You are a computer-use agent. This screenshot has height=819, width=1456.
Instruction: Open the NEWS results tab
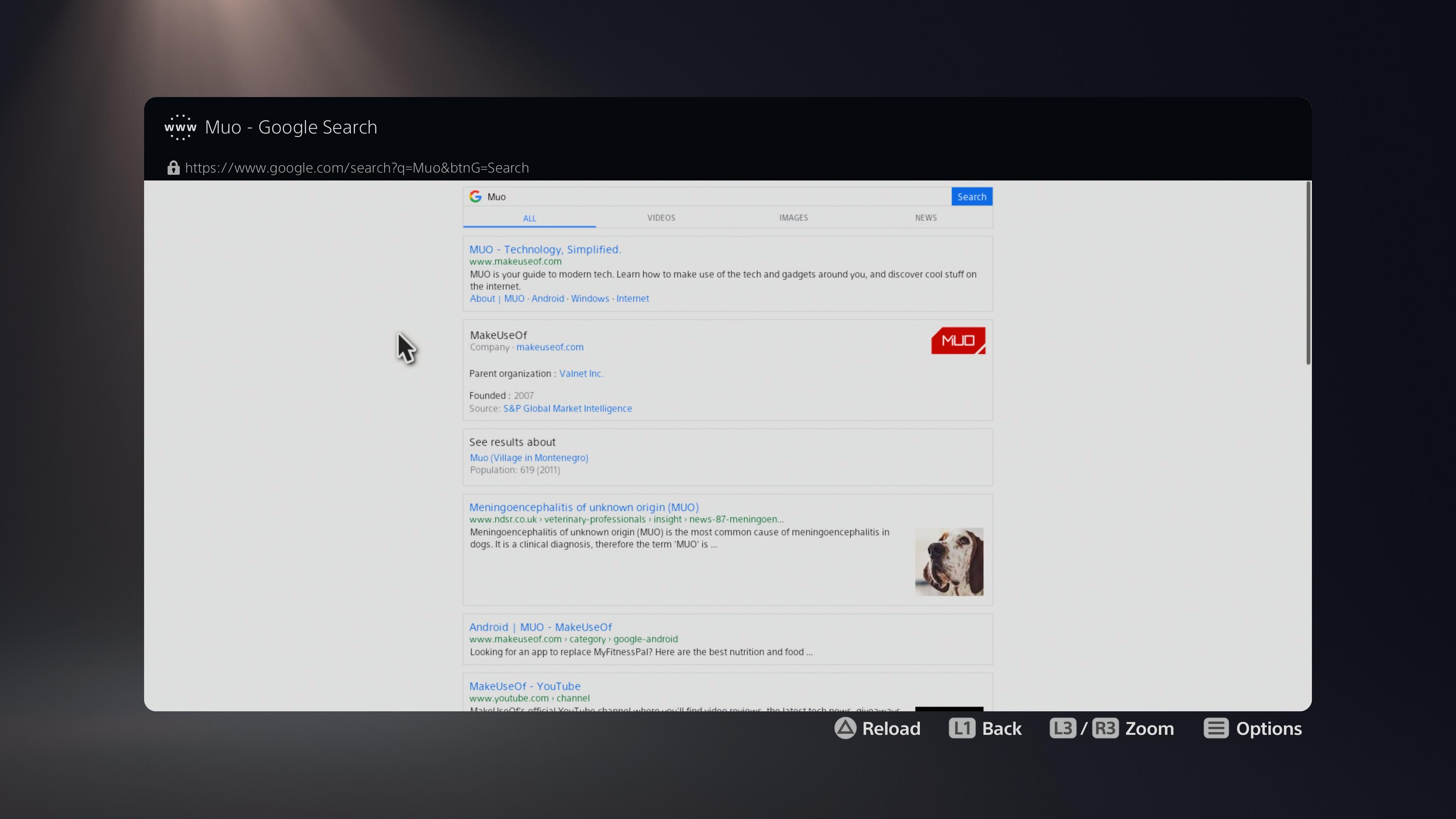tap(925, 218)
